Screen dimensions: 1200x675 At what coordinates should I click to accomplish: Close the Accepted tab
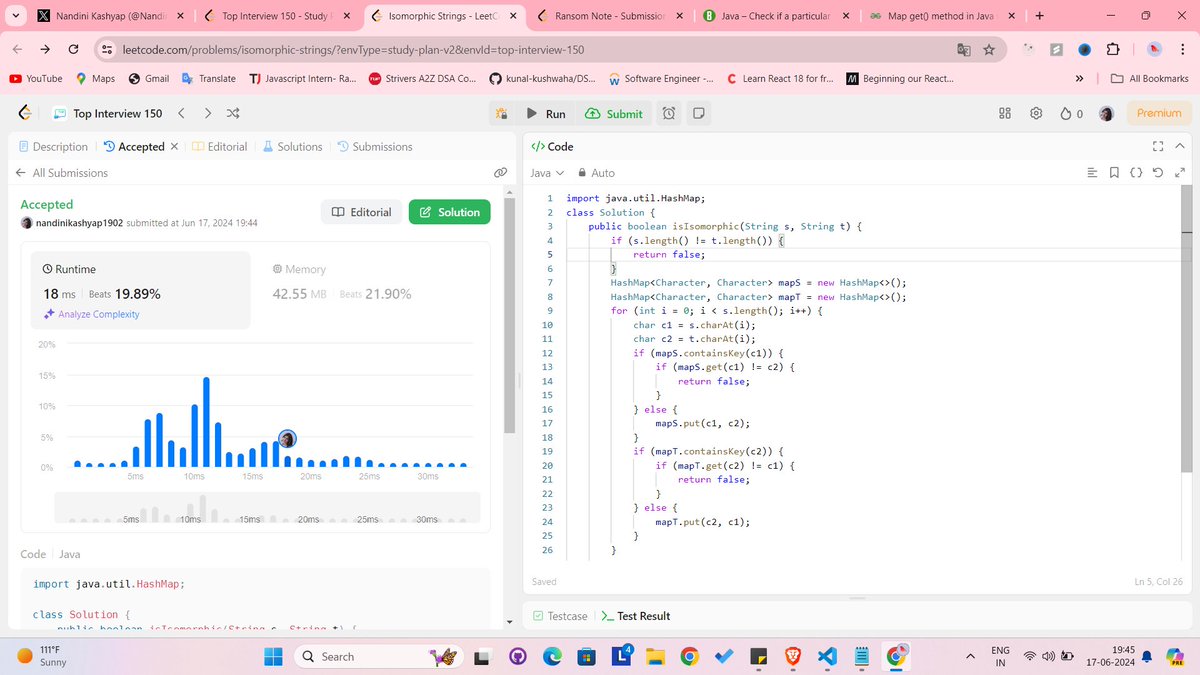174,146
